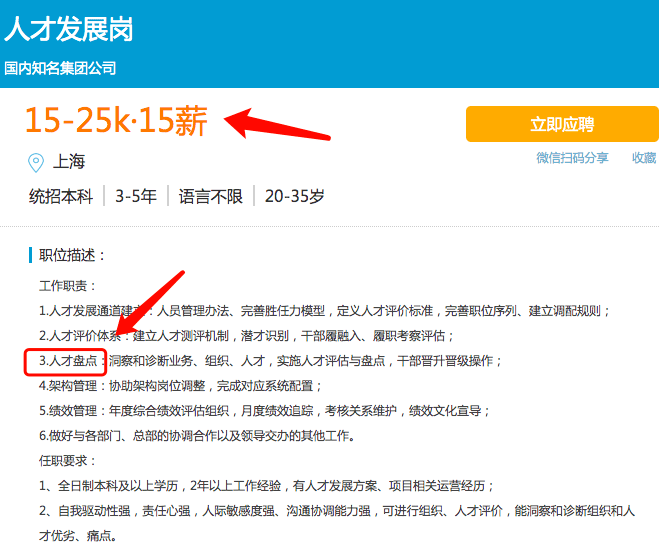Click the red-boxed 3.人才盘点 item
Viewport: 659px width, 549px height.
click(x=66, y=362)
